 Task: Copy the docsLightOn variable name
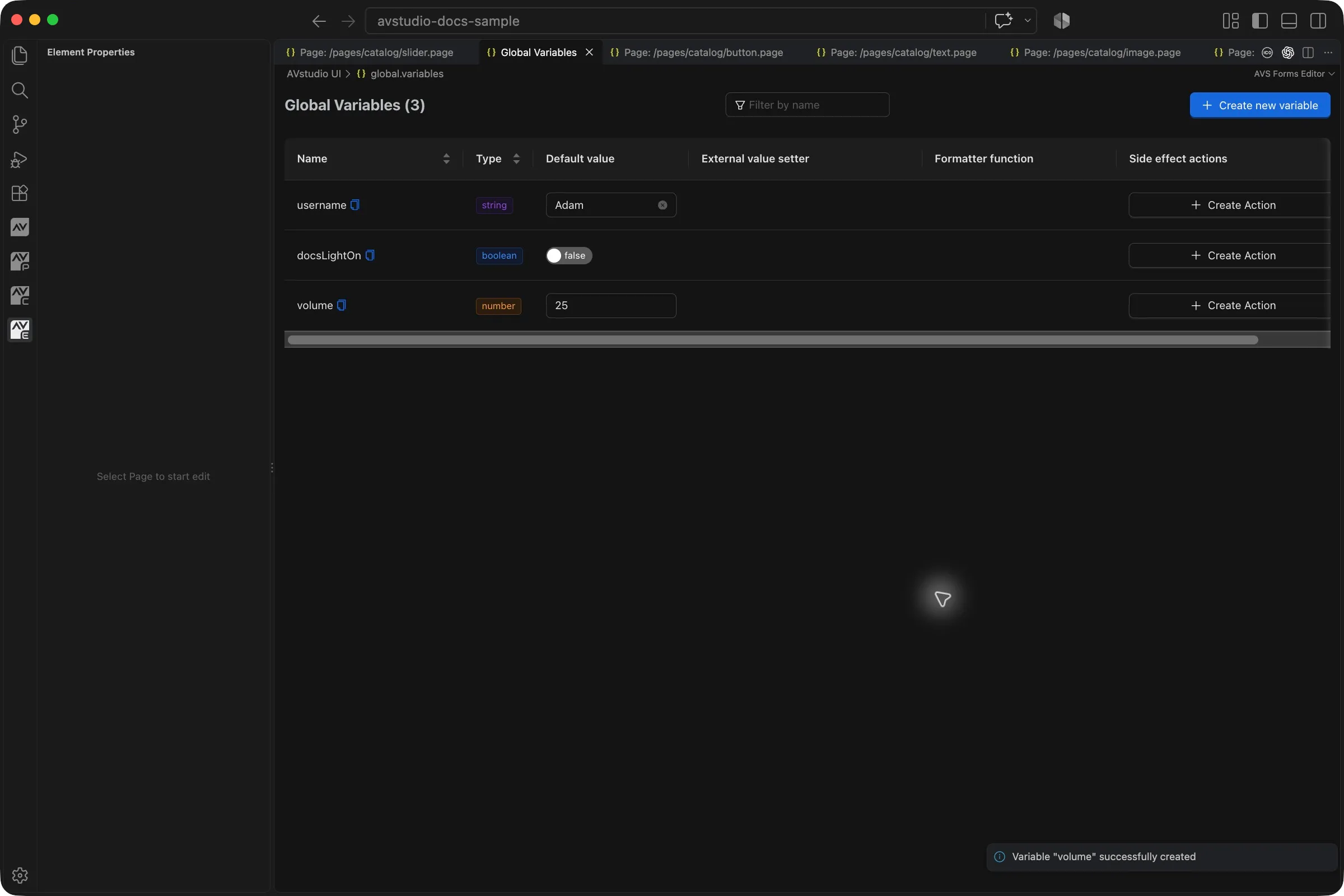click(370, 255)
